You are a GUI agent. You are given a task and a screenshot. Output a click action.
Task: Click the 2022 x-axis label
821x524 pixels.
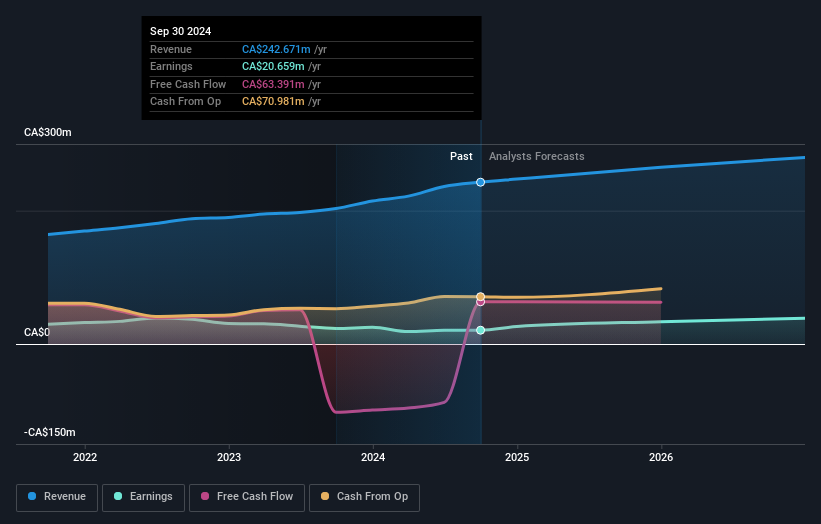click(85, 457)
